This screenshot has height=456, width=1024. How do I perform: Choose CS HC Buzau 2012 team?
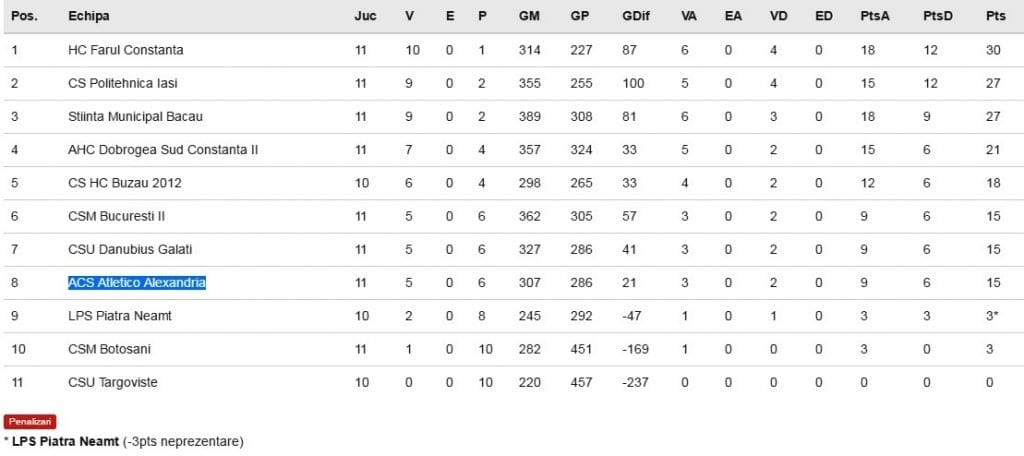tap(124, 183)
